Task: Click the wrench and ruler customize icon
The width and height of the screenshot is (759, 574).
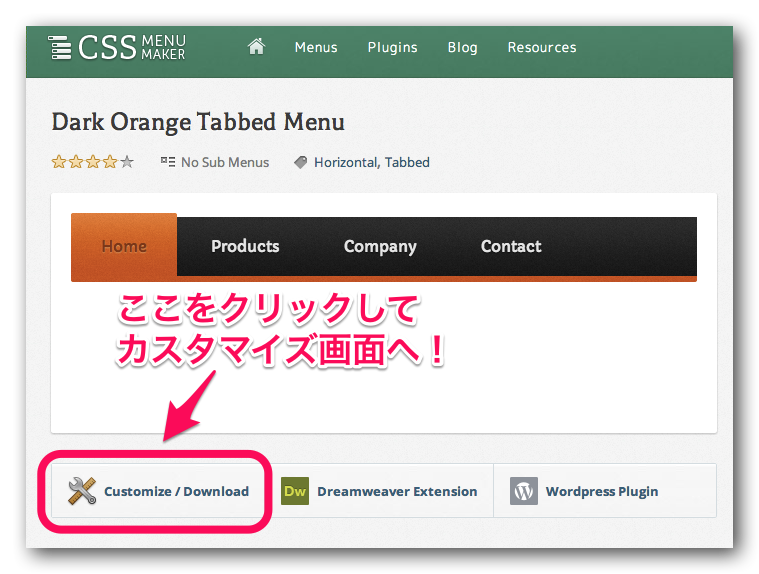Action: [x=82, y=491]
